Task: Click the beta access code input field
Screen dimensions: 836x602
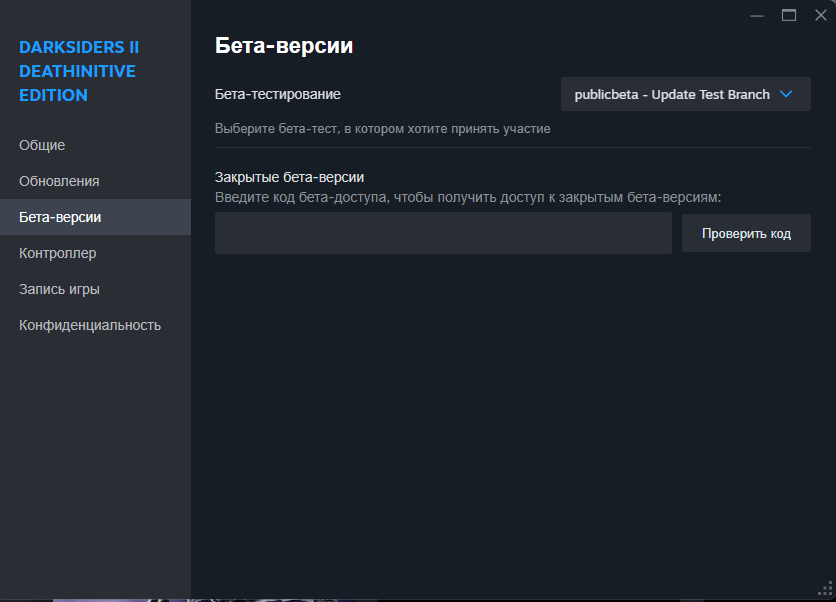Action: point(443,233)
